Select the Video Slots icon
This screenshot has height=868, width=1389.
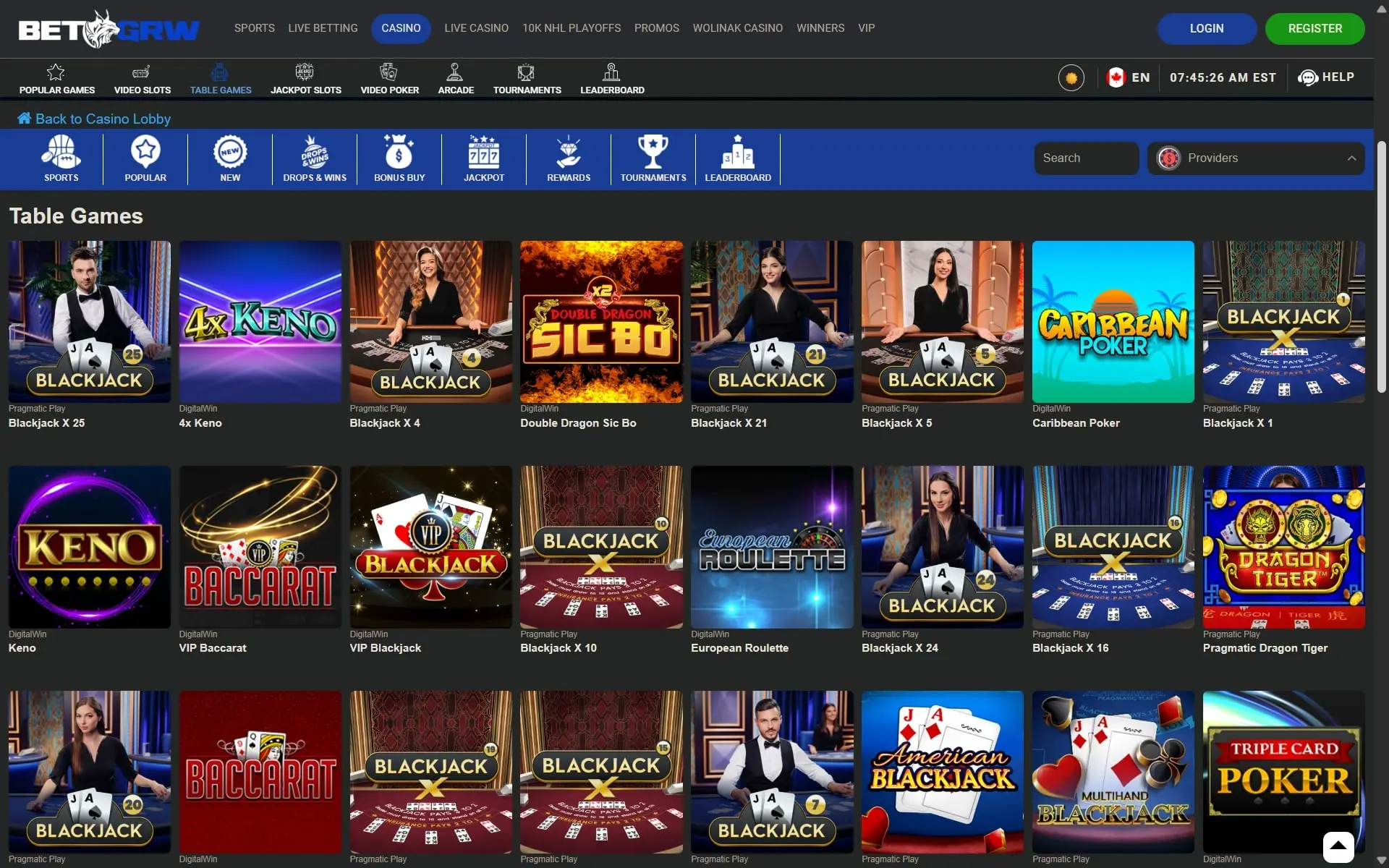[142, 72]
